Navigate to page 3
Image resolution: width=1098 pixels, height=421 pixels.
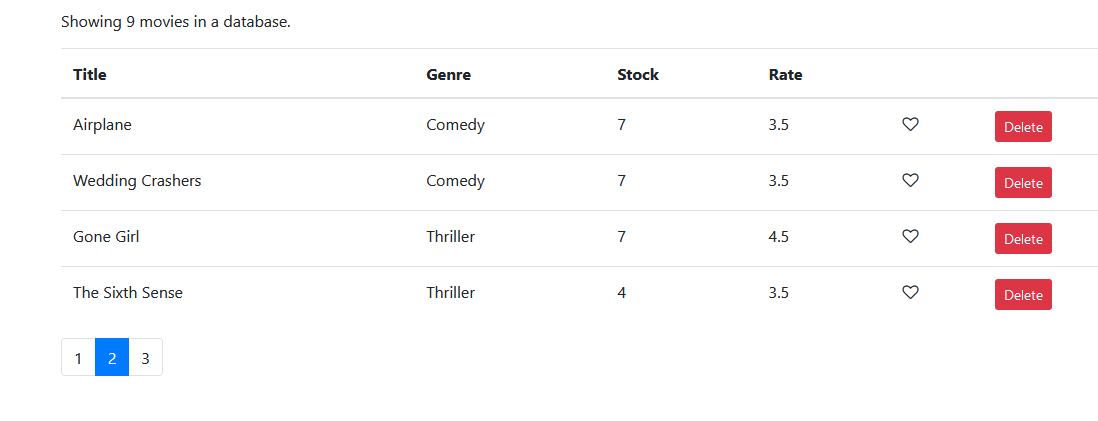[x=145, y=358]
